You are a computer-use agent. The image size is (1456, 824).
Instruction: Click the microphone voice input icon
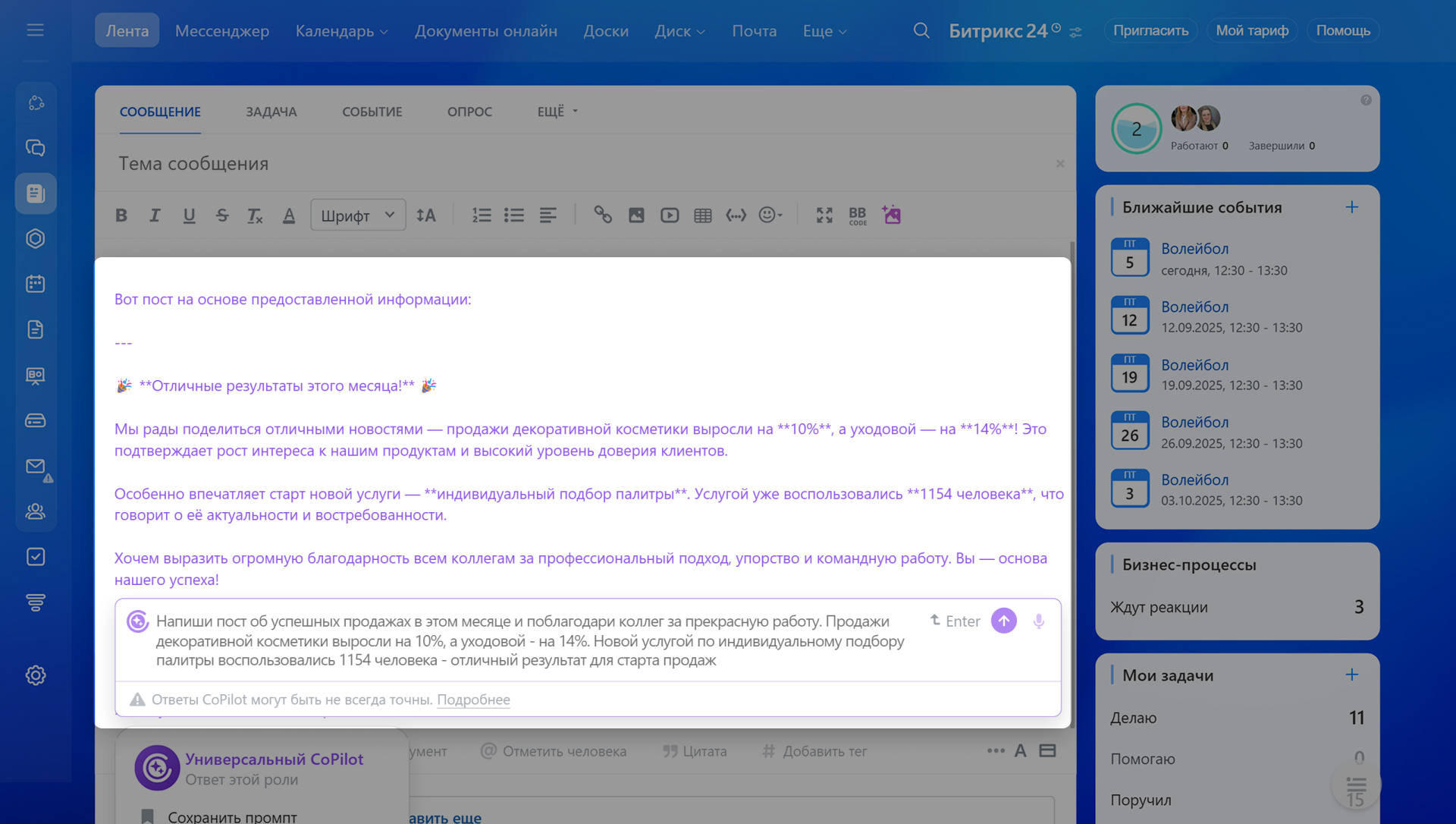1039,621
